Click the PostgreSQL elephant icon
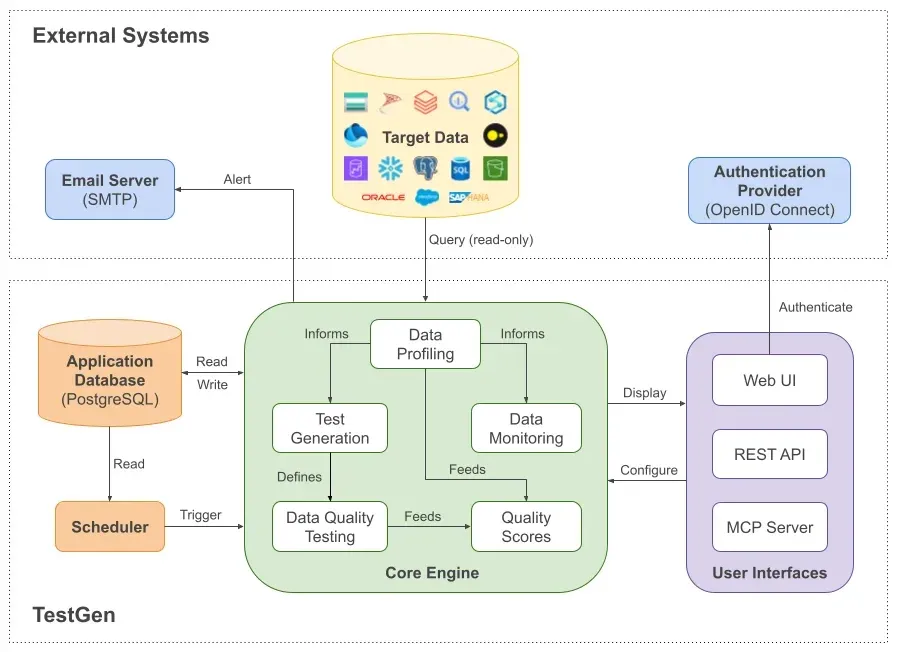Screen dimensions: 899x652 click(425, 169)
